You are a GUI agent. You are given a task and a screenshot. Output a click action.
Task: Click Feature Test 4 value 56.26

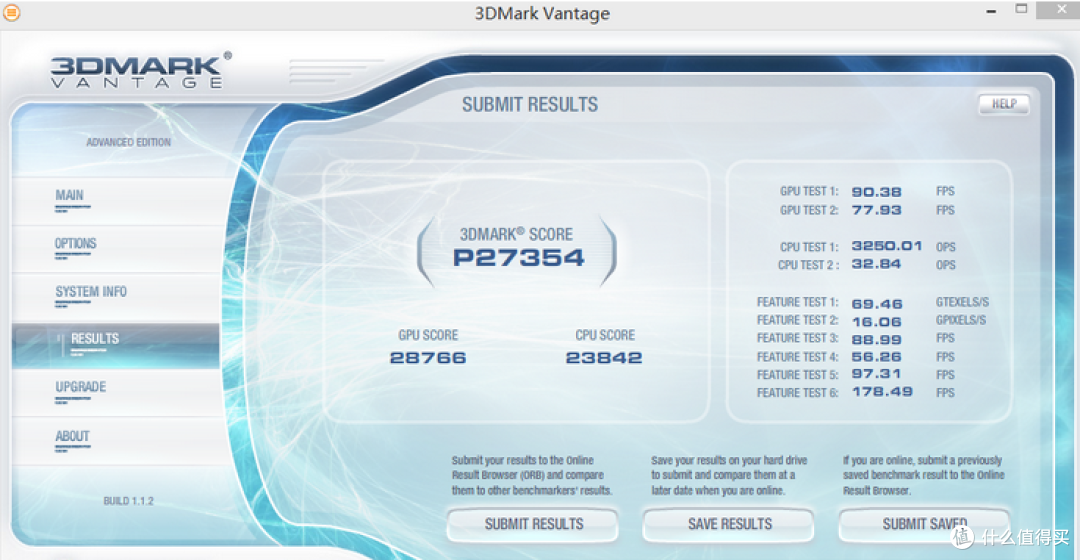point(876,357)
